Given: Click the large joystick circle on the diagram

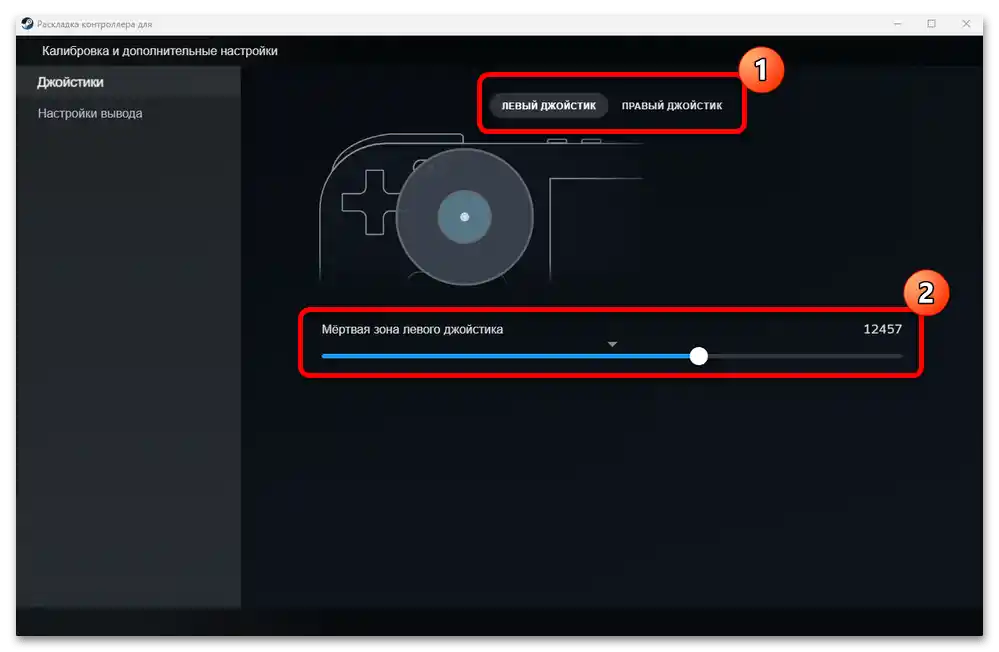Looking at the screenshot, I should click(463, 218).
